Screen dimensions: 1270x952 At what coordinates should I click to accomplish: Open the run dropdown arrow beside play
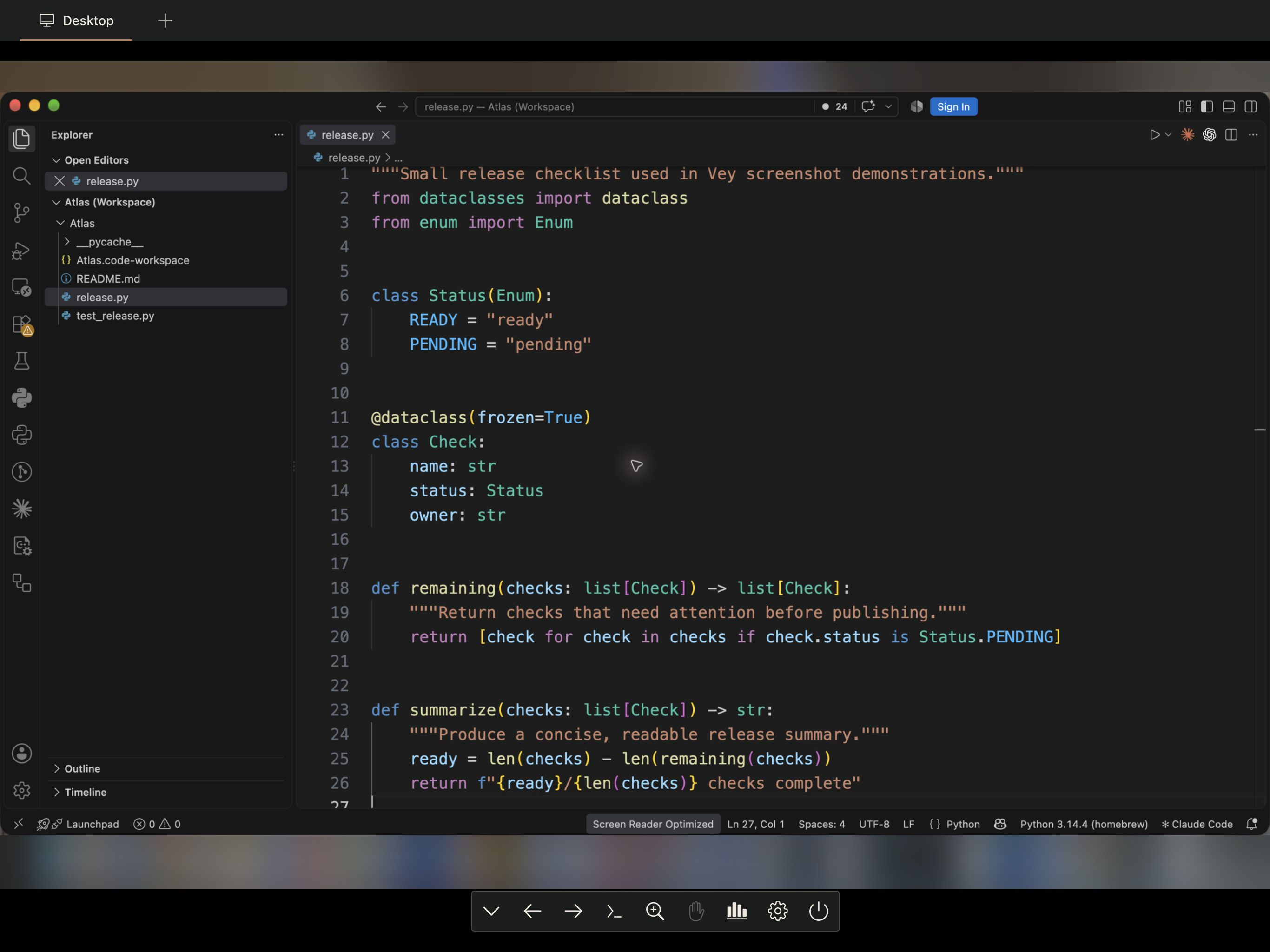[1168, 135]
